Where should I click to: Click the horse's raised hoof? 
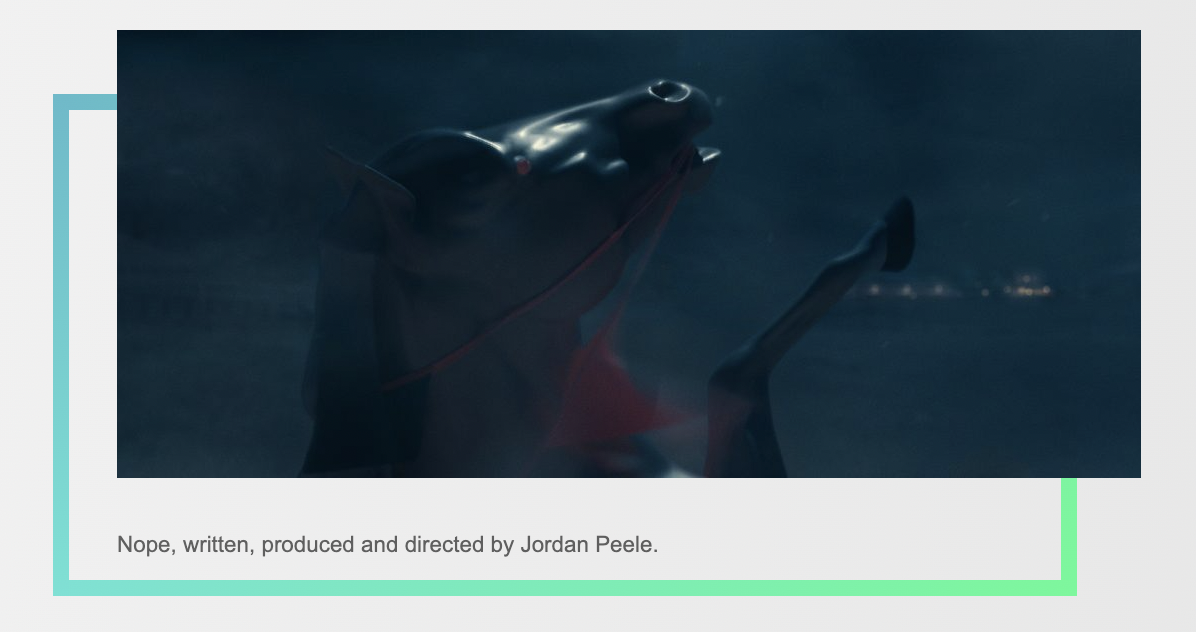click(898, 234)
